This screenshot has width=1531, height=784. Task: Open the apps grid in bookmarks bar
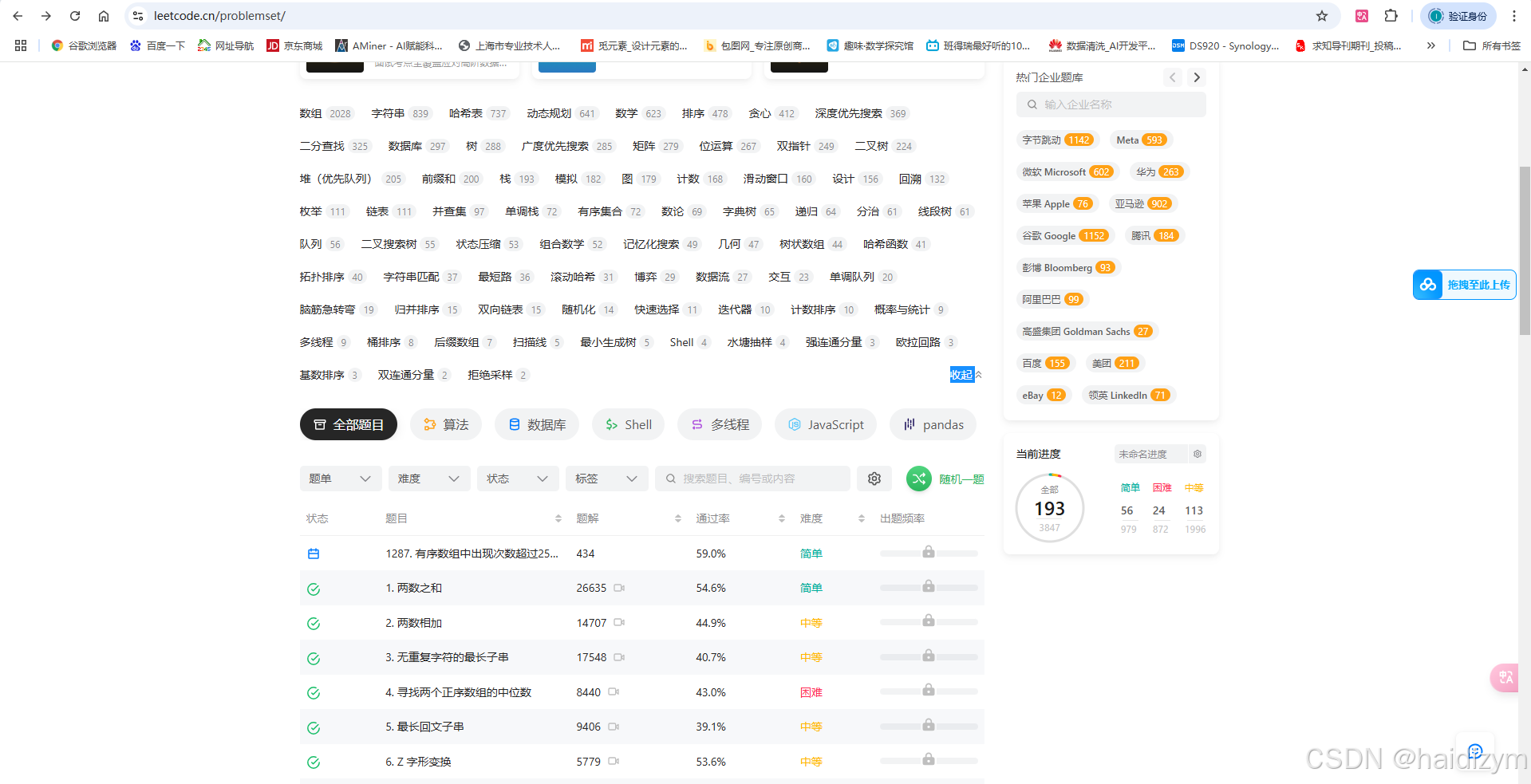[x=21, y=45]
